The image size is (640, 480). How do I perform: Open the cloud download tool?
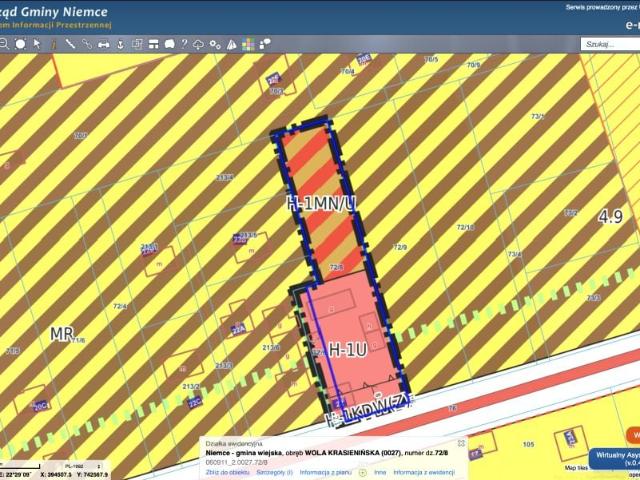[x=198, y=44]
